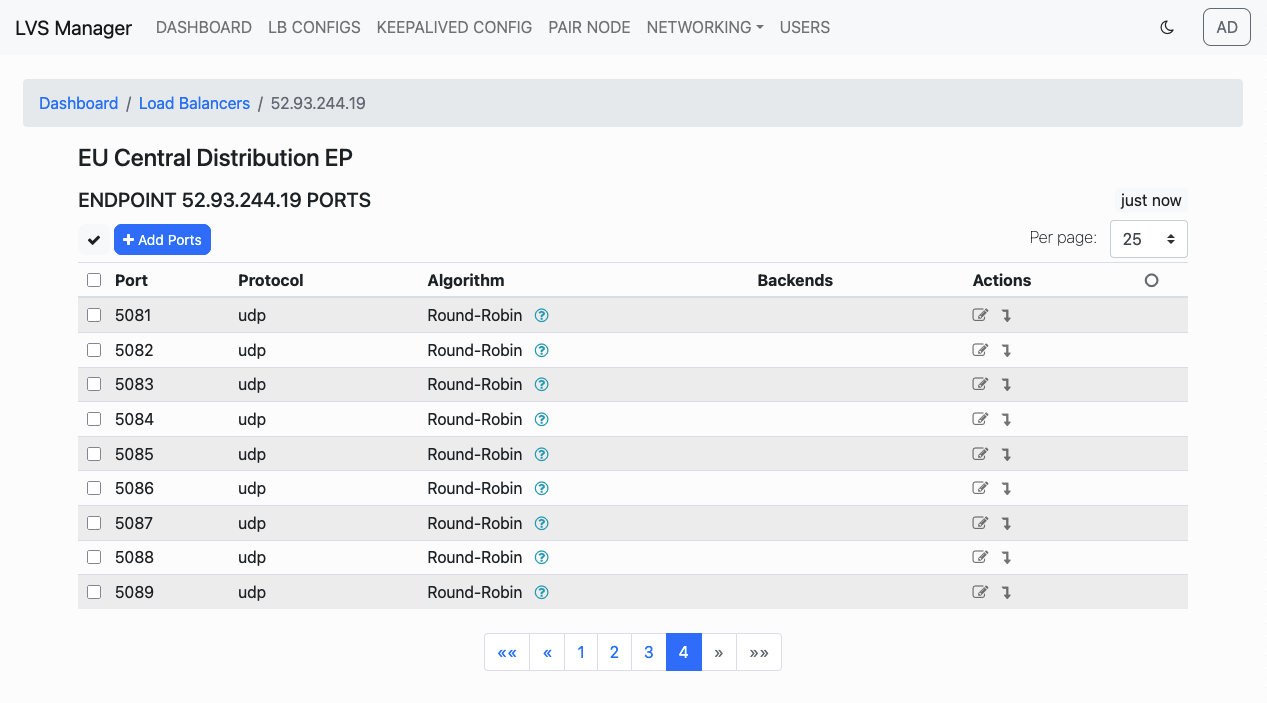This screenshot has width=1267, height=703.
Task: Check port 5089 checkbox
Action: (x=94, y=592)
